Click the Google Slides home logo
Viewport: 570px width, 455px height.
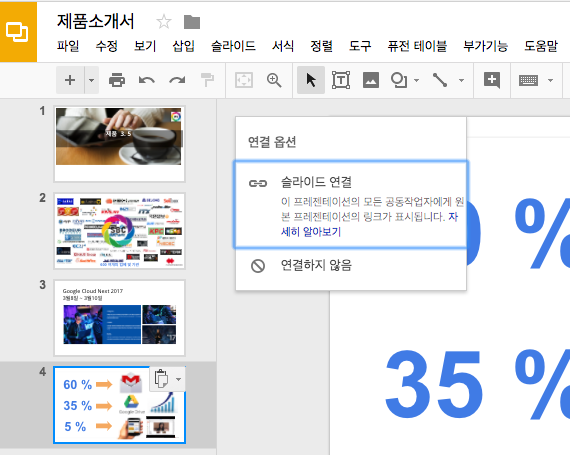coord(18,32)
